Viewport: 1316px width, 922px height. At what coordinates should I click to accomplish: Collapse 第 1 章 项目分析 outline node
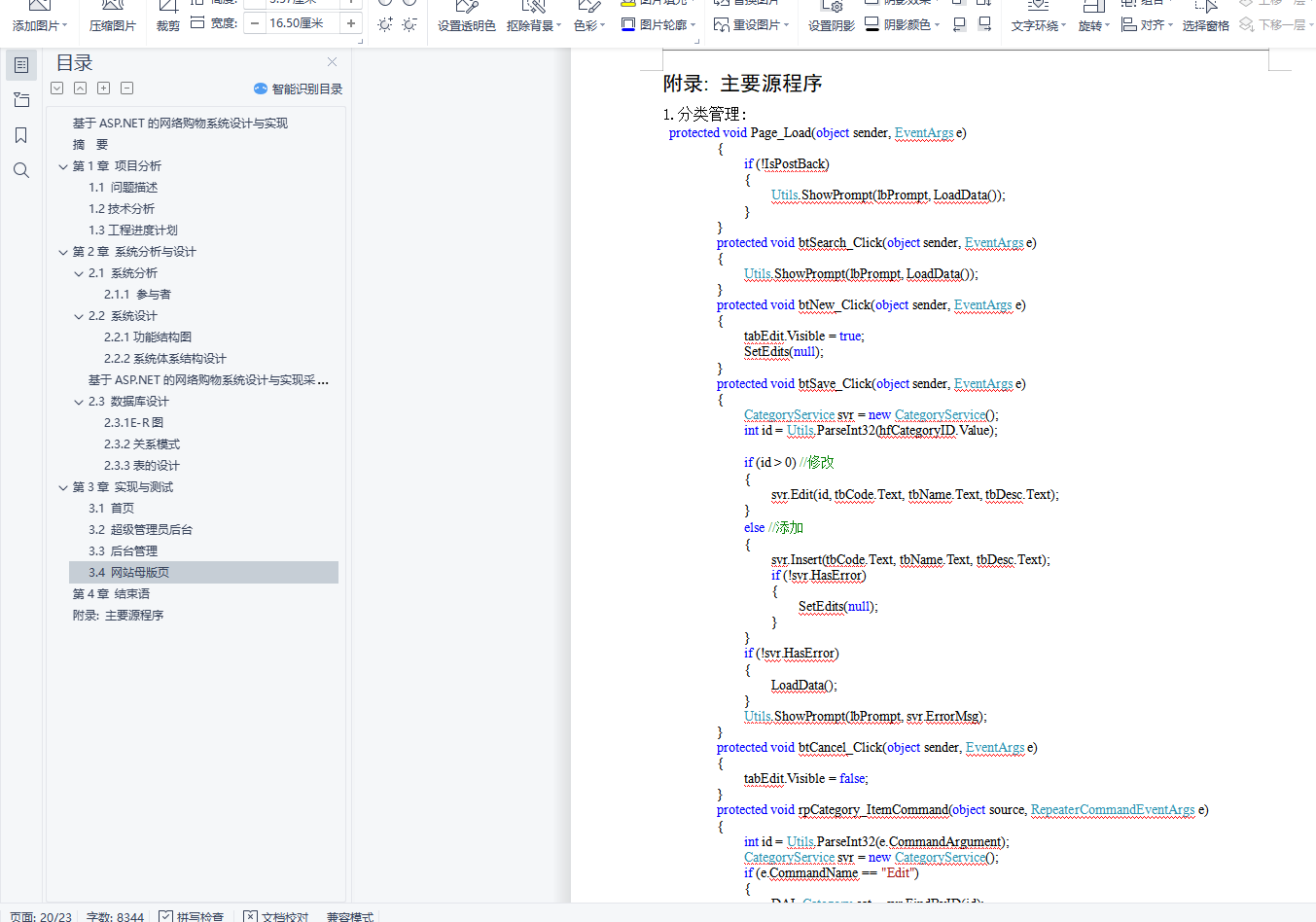pos(63,166)
